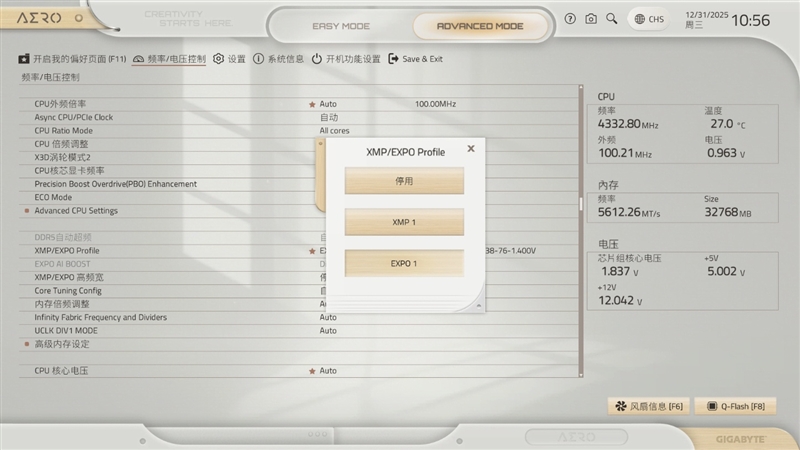Open CPU 核心电压 Auto value

coord(328,371)
